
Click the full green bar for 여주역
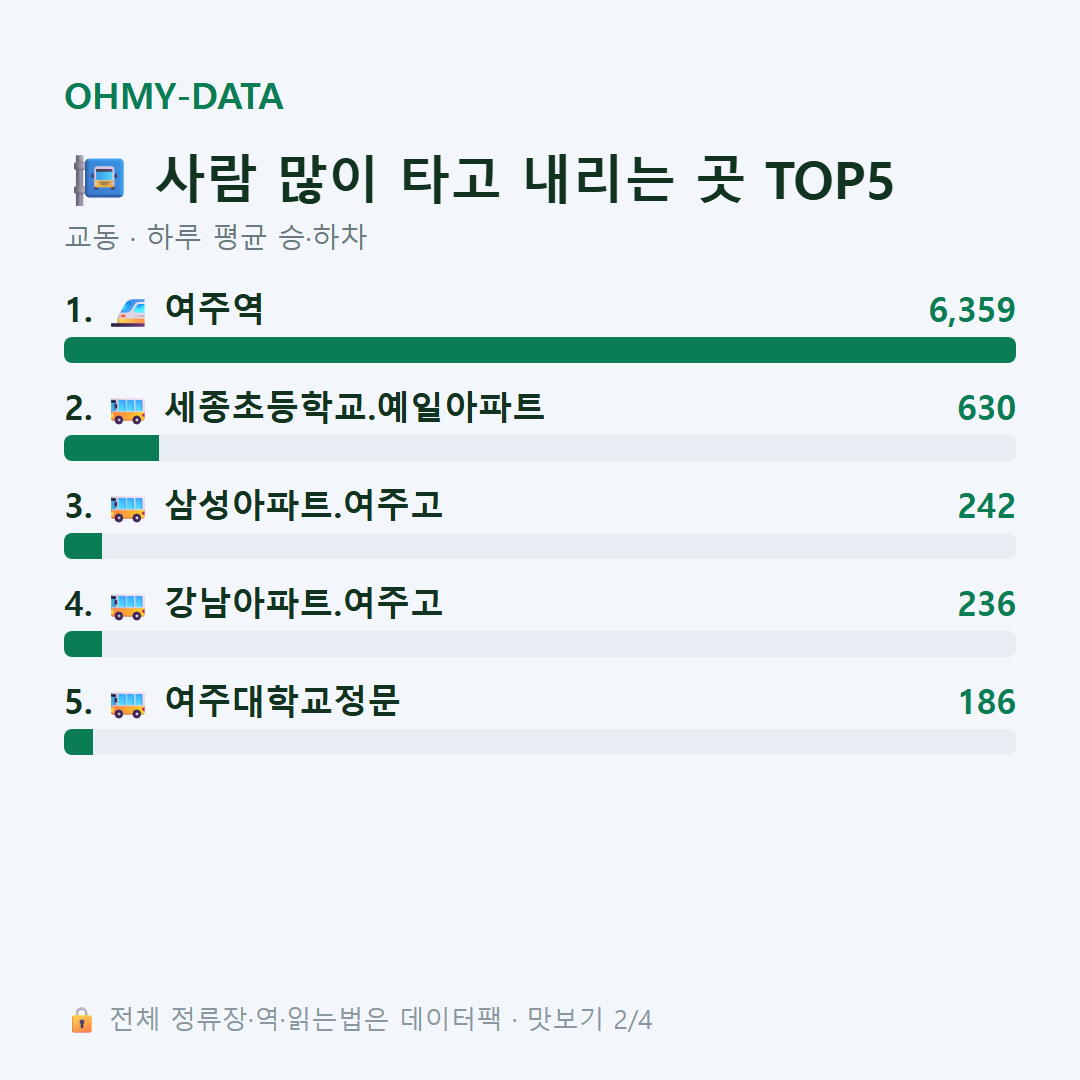pyautogui.click(x=540, y=350)
